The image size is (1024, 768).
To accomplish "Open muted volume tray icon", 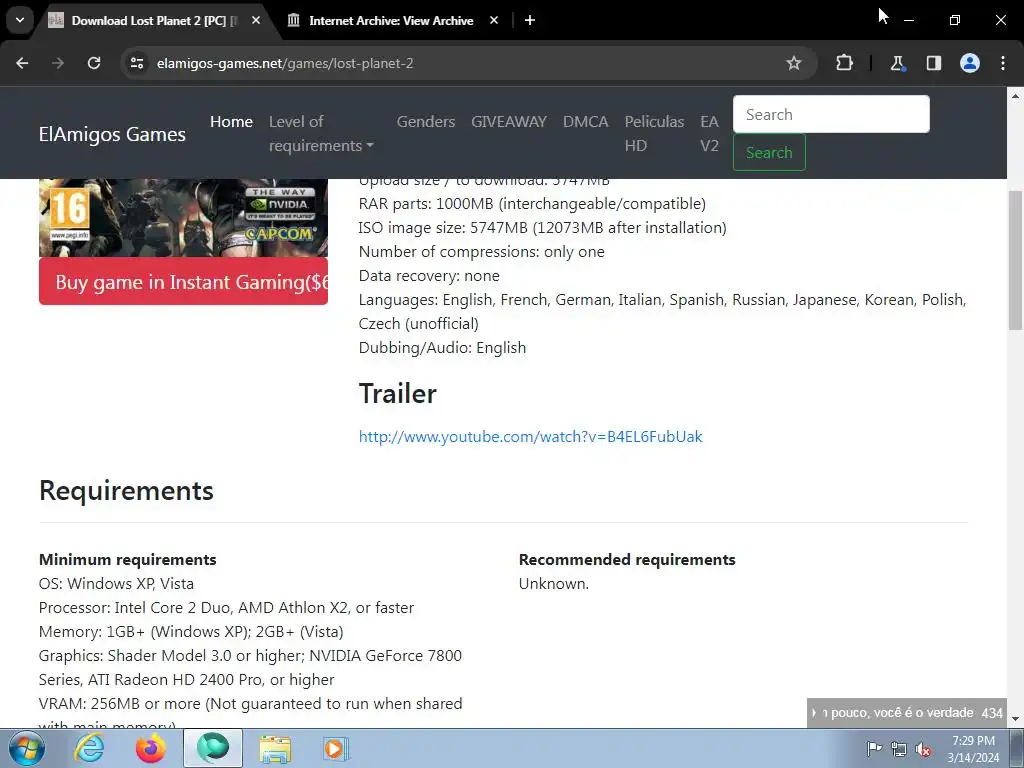I will tap(923, 749).
